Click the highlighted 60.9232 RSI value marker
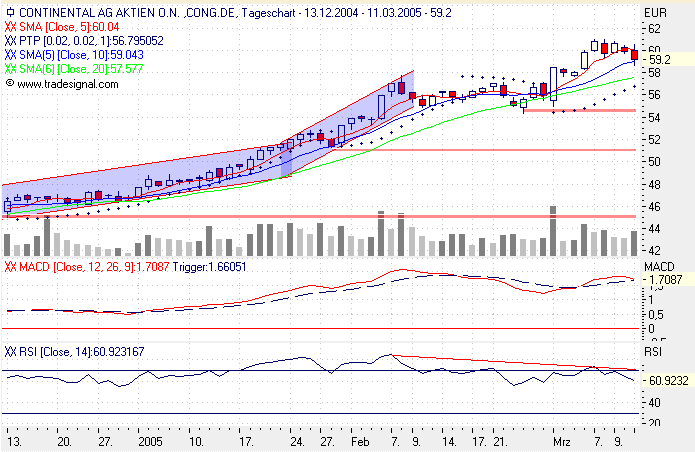Viewport: 695px width, 452px height. 668,381
